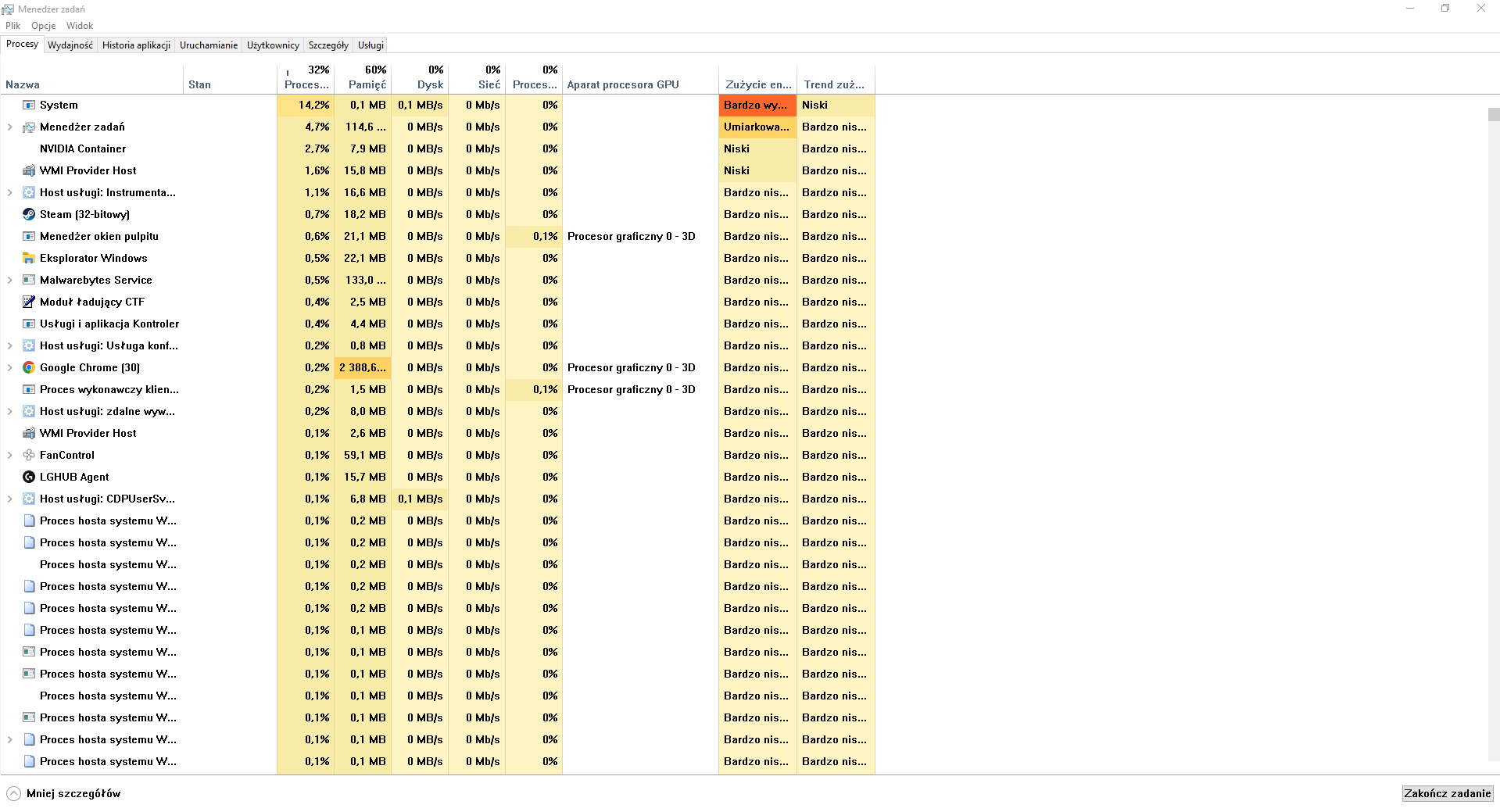Viewport: 1500px width, 812px height.
Task: Click the Zakończ zadanie button
Action: 1447,792
